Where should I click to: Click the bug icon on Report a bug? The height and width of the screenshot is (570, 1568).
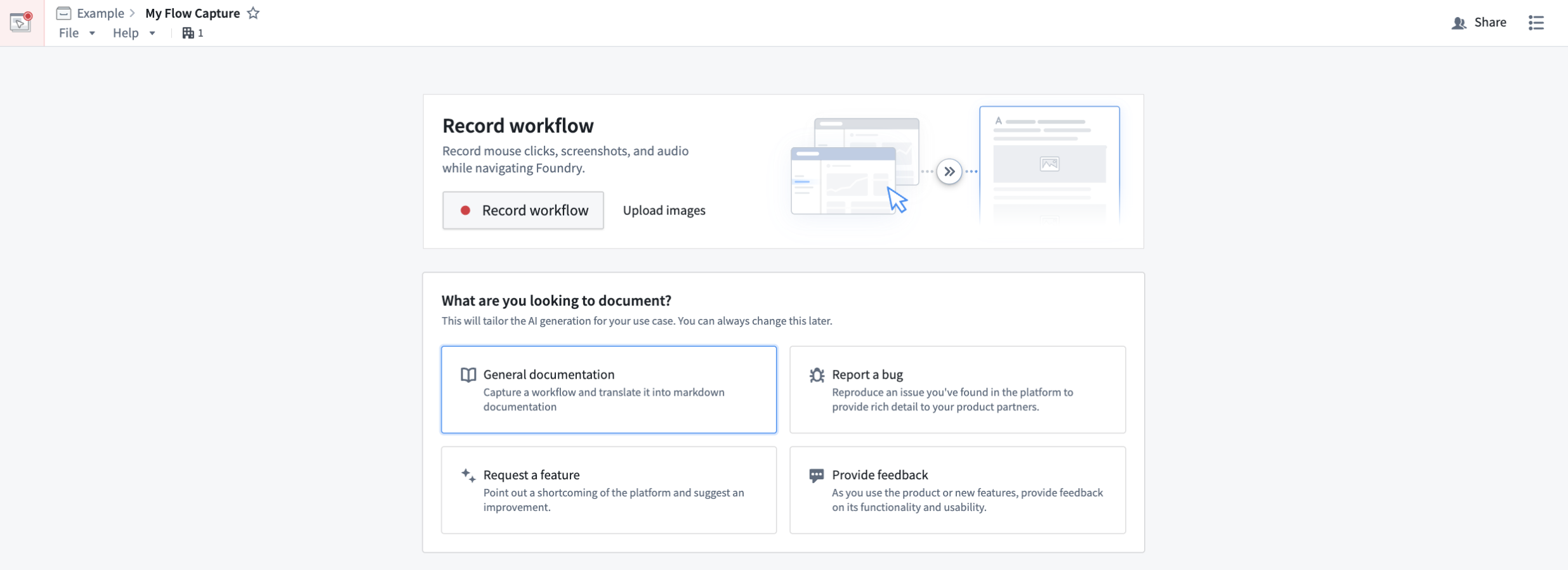coord(817,375)
